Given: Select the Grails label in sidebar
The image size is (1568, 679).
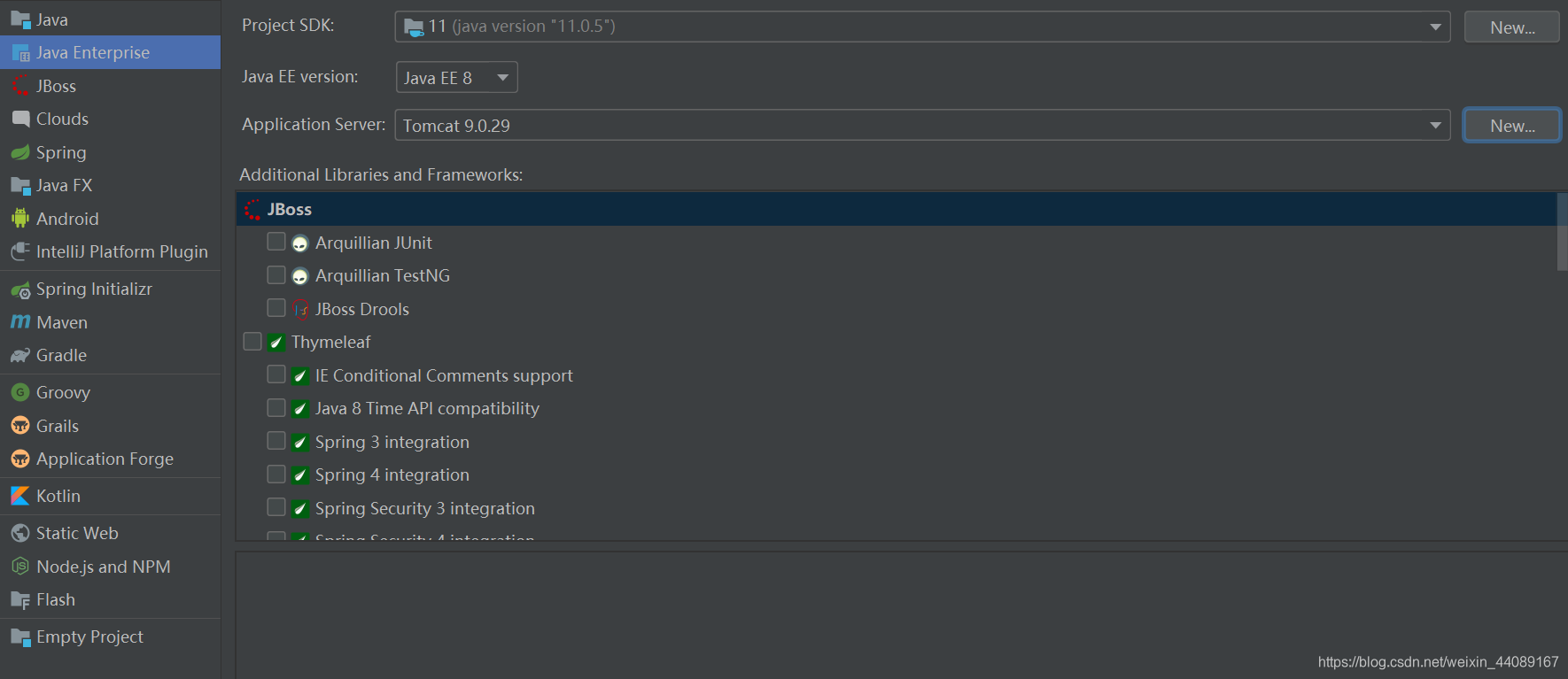Looking at the screenshot, I should [58, 426].
